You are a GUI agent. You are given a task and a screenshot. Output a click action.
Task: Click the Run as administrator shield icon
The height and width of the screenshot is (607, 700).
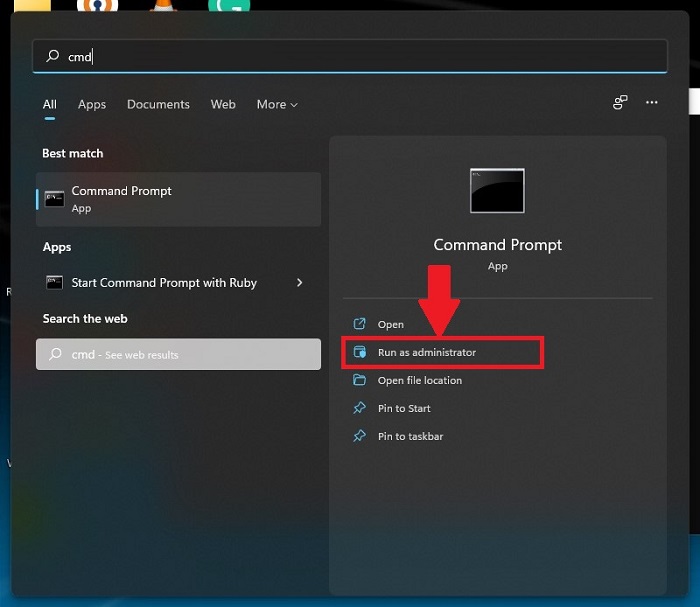(x=359, y=352)
